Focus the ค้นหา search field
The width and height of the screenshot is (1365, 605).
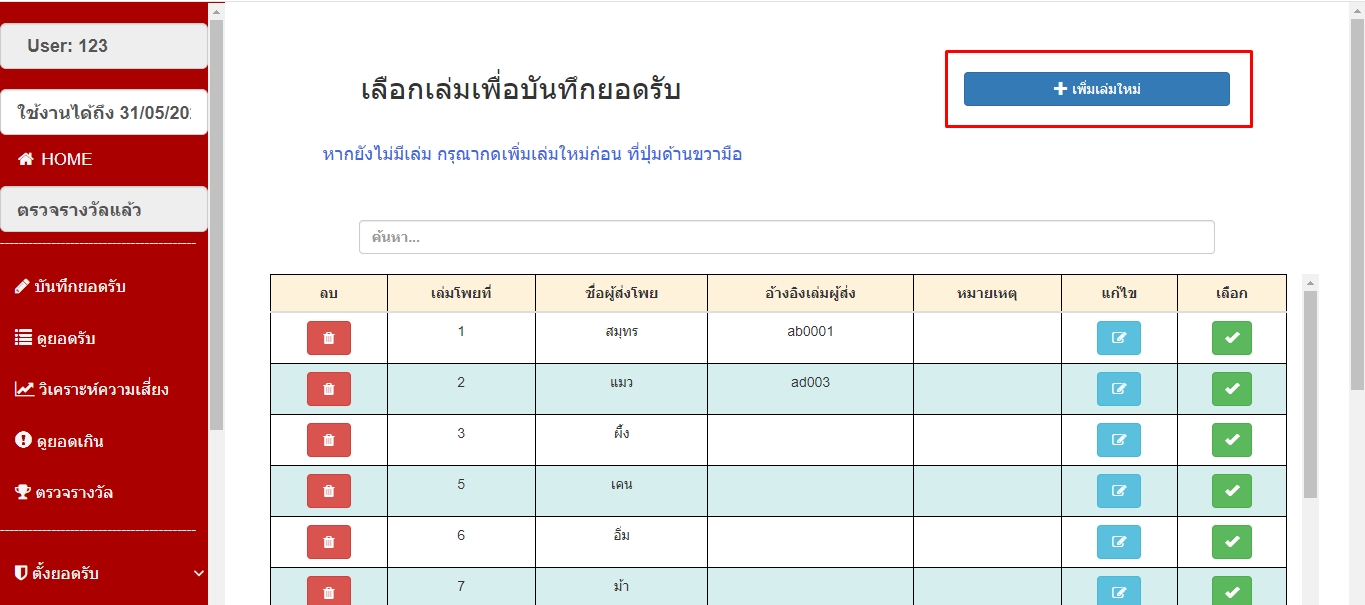[x=786, y=237]
